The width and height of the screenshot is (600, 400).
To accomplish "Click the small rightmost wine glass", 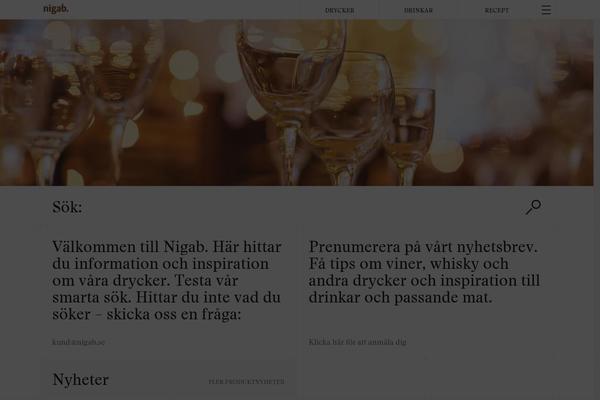I will (x=411, y=134).
